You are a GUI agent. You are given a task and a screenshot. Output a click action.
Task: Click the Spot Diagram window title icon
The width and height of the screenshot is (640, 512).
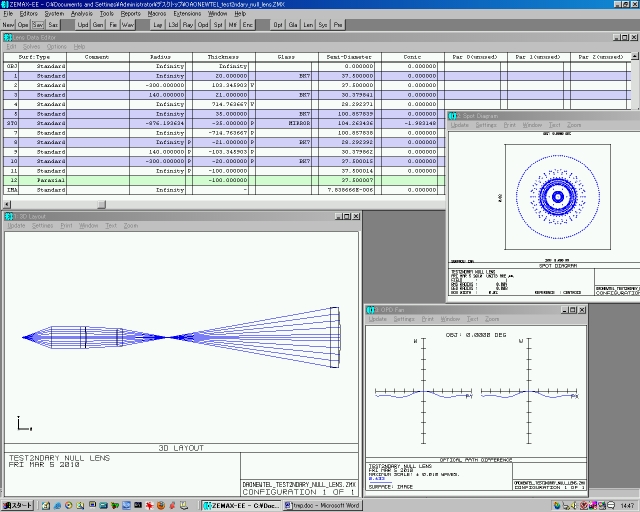[452, 116]
